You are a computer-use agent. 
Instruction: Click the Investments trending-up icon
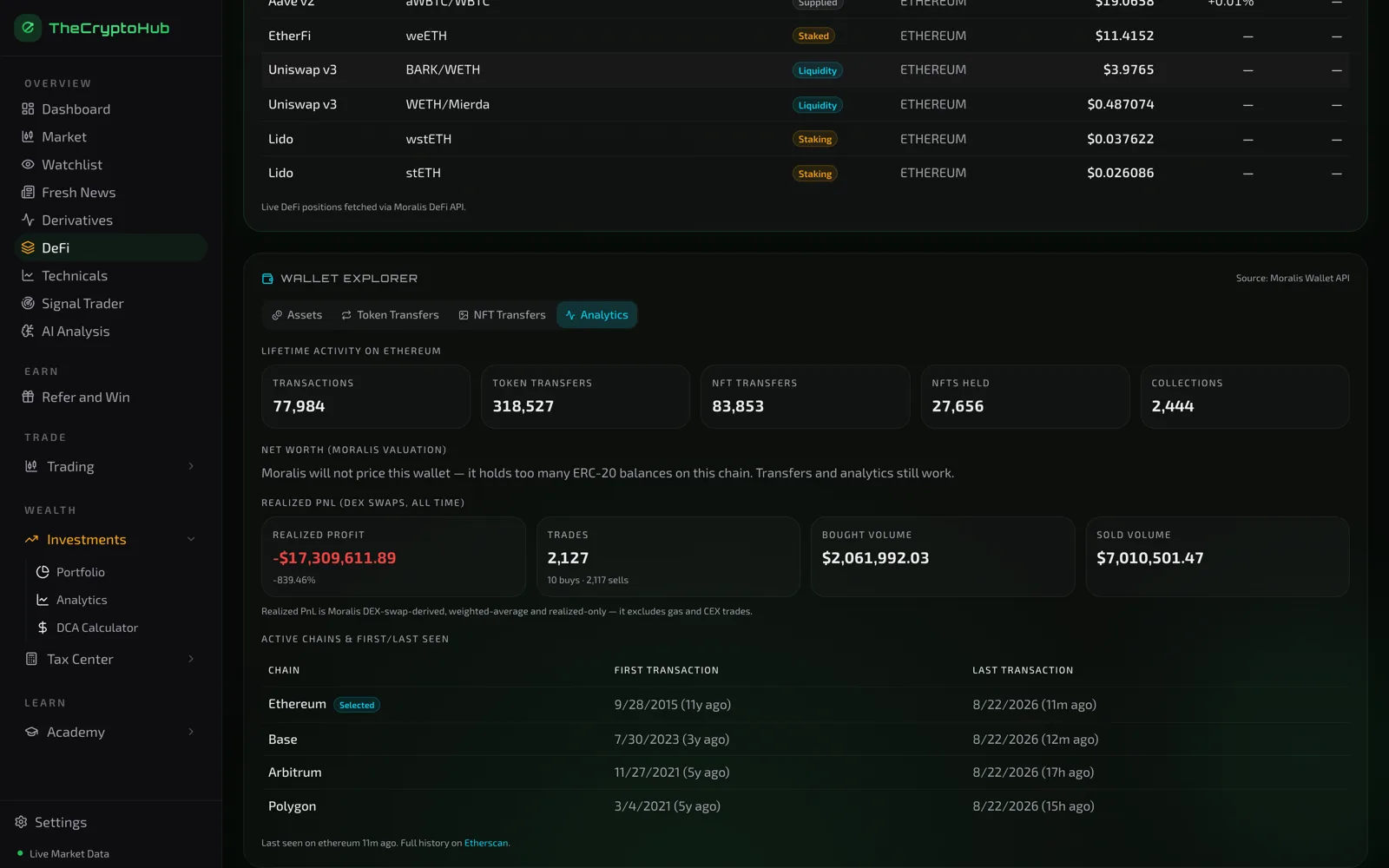click(x=31, y=540)
